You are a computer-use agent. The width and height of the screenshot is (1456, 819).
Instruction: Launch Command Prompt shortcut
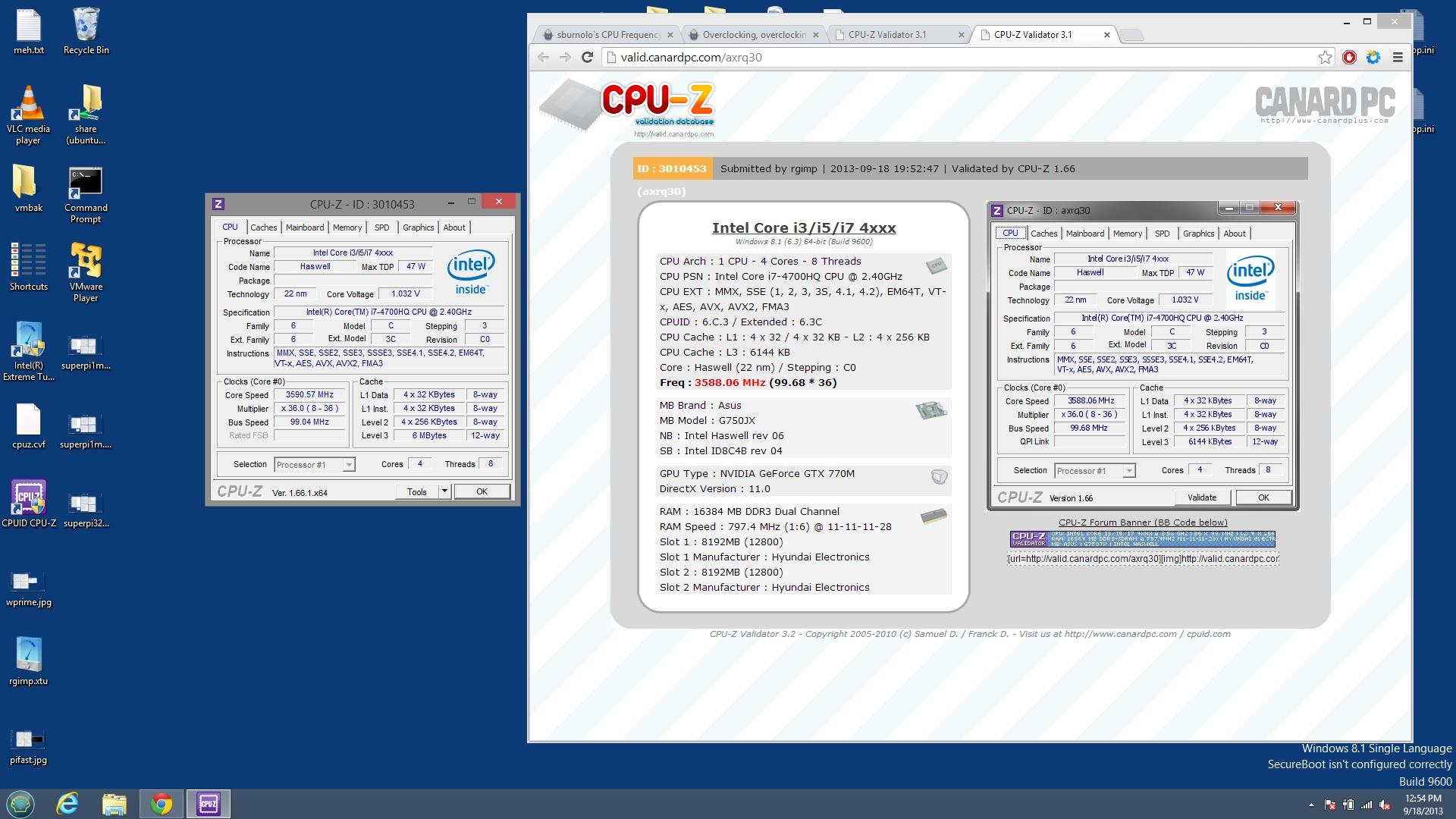tap(86, 195)
